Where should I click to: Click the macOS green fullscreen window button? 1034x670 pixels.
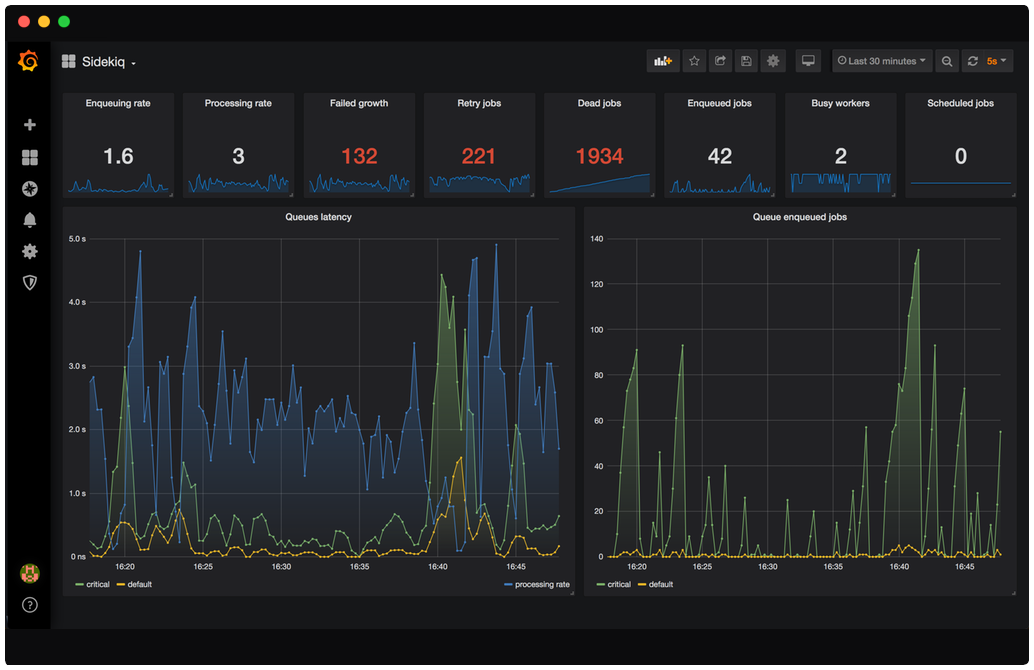pyautogui.click(x=64, y=21)
